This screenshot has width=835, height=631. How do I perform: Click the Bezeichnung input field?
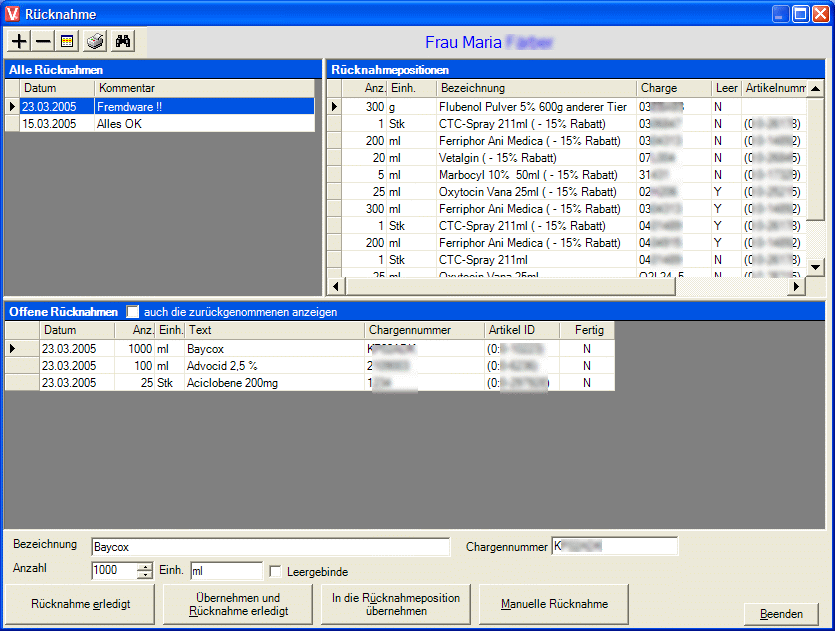(271, 547)
